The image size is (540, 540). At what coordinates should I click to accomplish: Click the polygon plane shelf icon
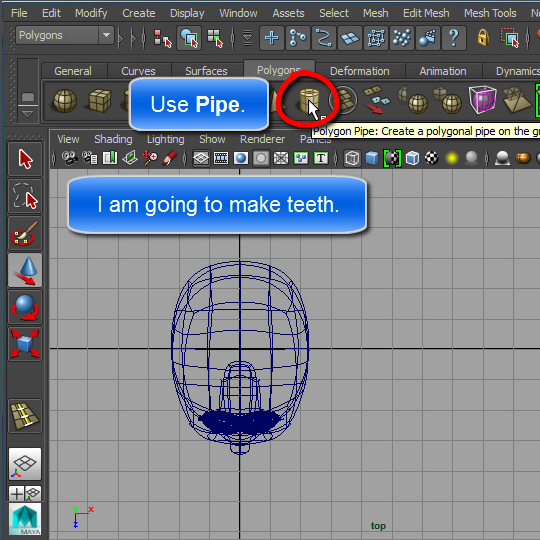(343, 101)
